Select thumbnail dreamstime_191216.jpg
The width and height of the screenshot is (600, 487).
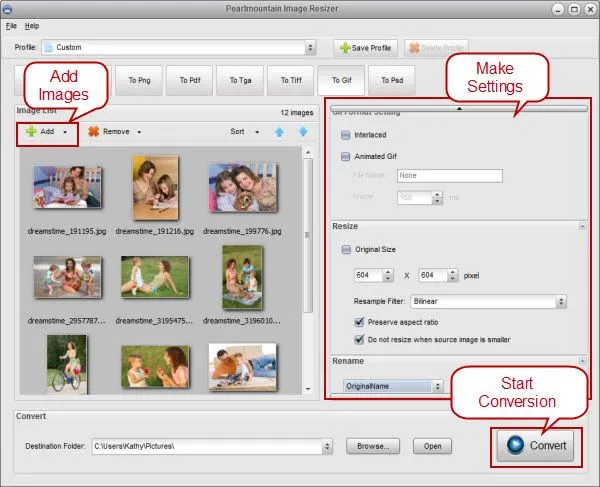pyautogui.click(x=155, y=188)
